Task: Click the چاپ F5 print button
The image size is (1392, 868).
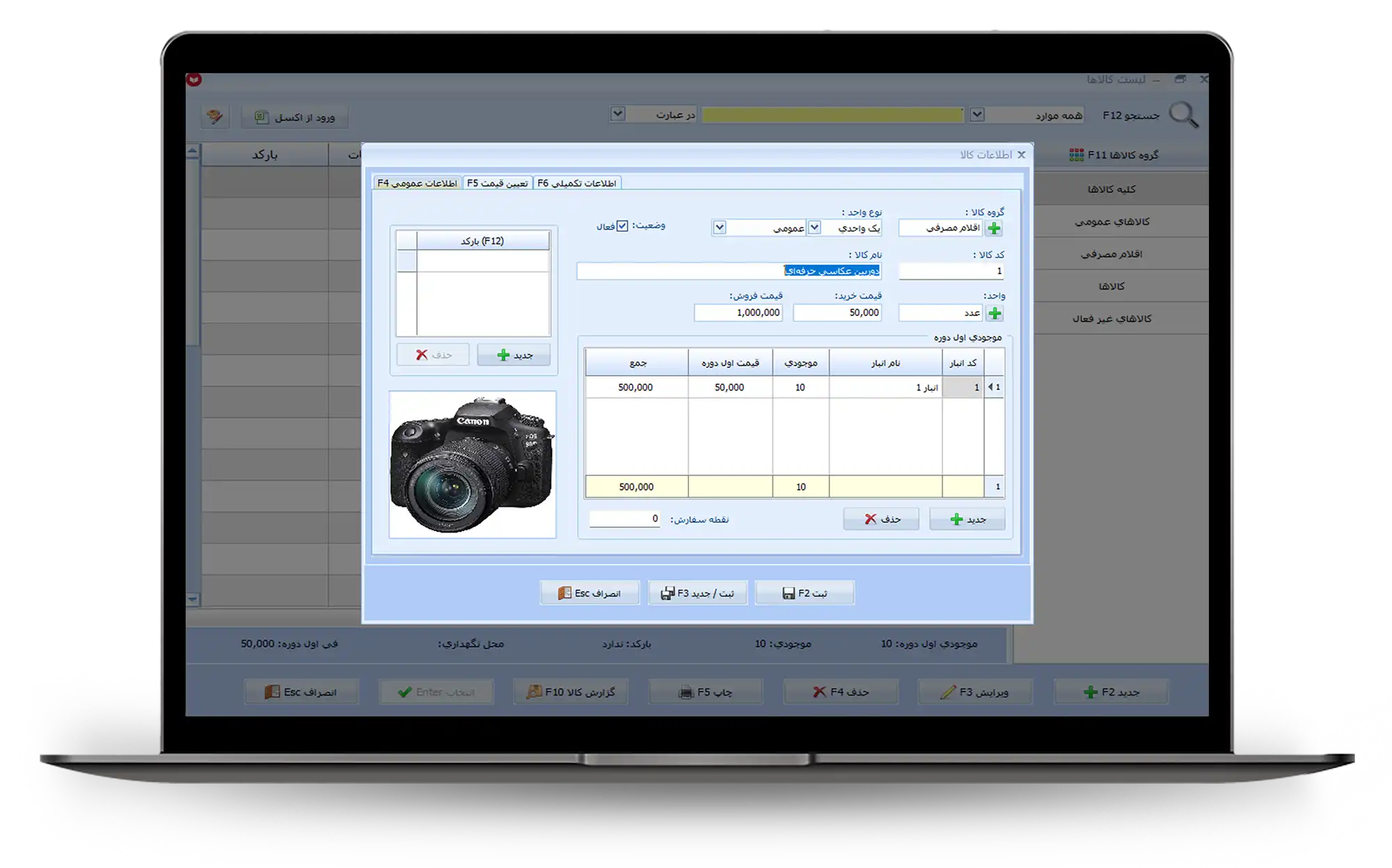Action: point(706,692)
